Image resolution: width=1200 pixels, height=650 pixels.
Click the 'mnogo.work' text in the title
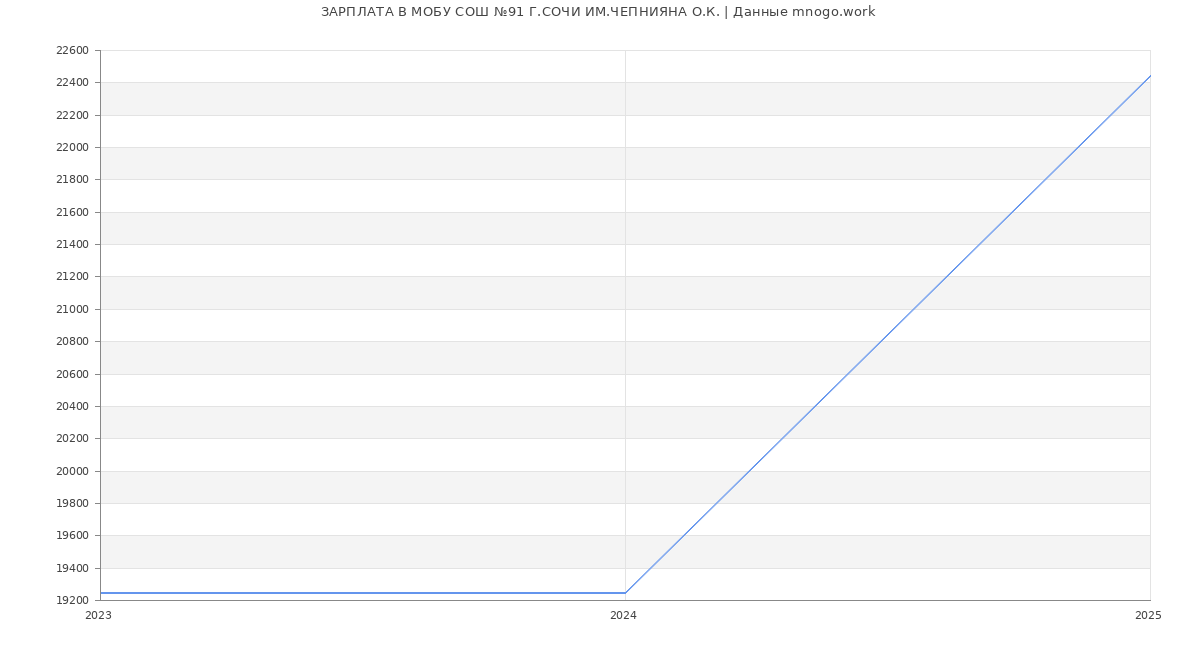[833, 12]
